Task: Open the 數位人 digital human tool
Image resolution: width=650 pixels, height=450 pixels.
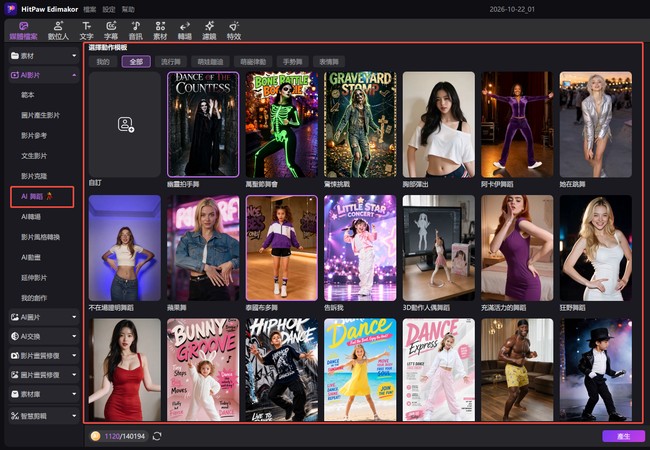Action: coord(58,31)
